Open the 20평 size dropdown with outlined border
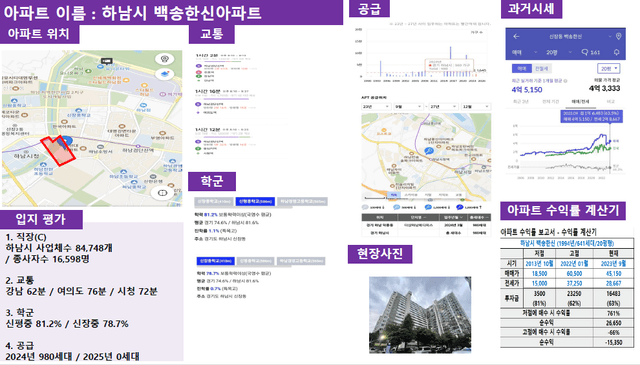640x365 pixels. coord(609,69)
